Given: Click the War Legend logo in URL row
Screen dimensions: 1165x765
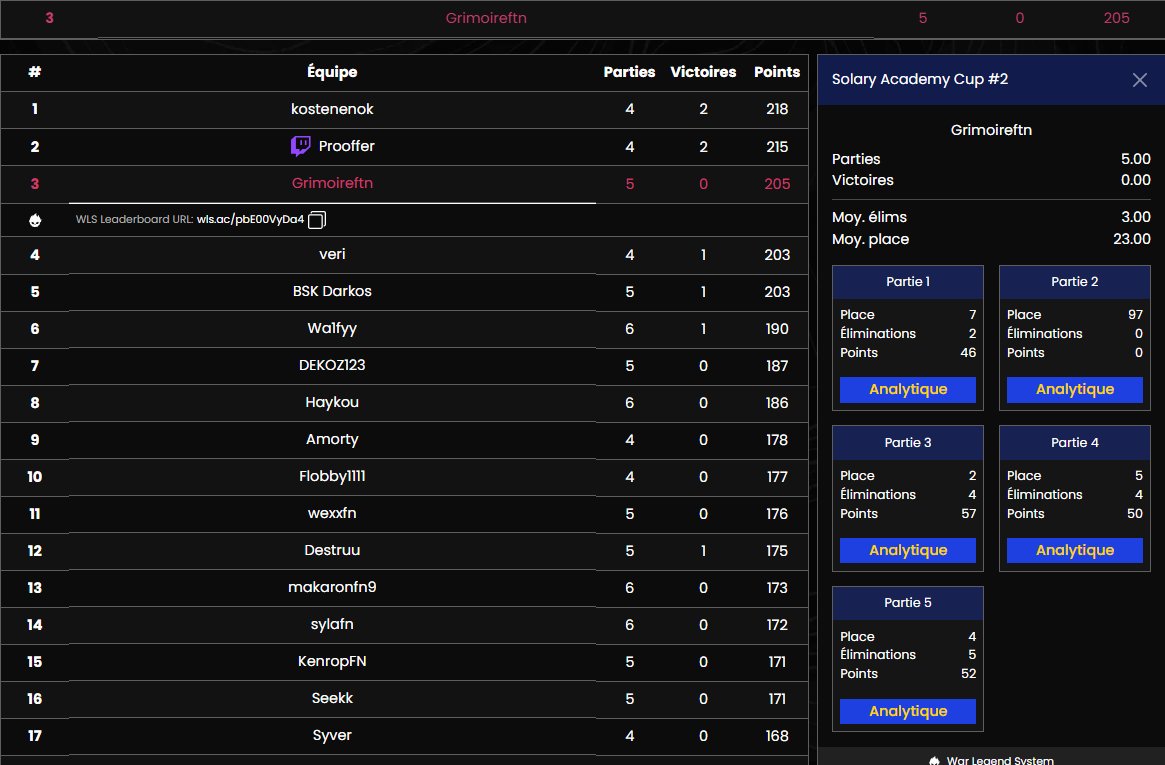Looking at the screenshot, I should [35, 220].
